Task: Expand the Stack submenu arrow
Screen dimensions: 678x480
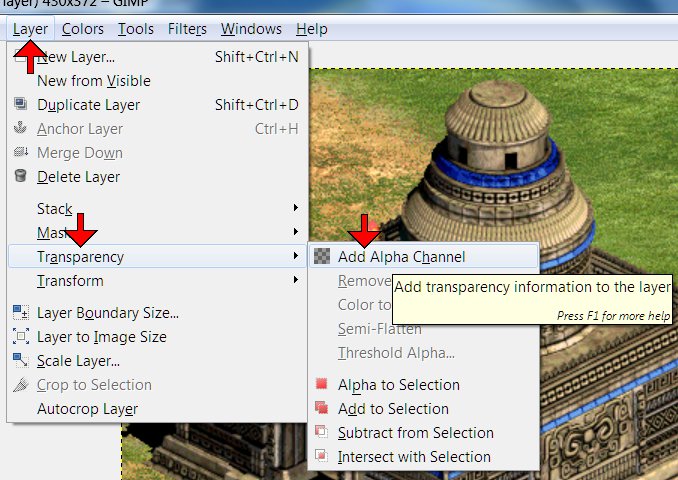Action: (295, 209)
